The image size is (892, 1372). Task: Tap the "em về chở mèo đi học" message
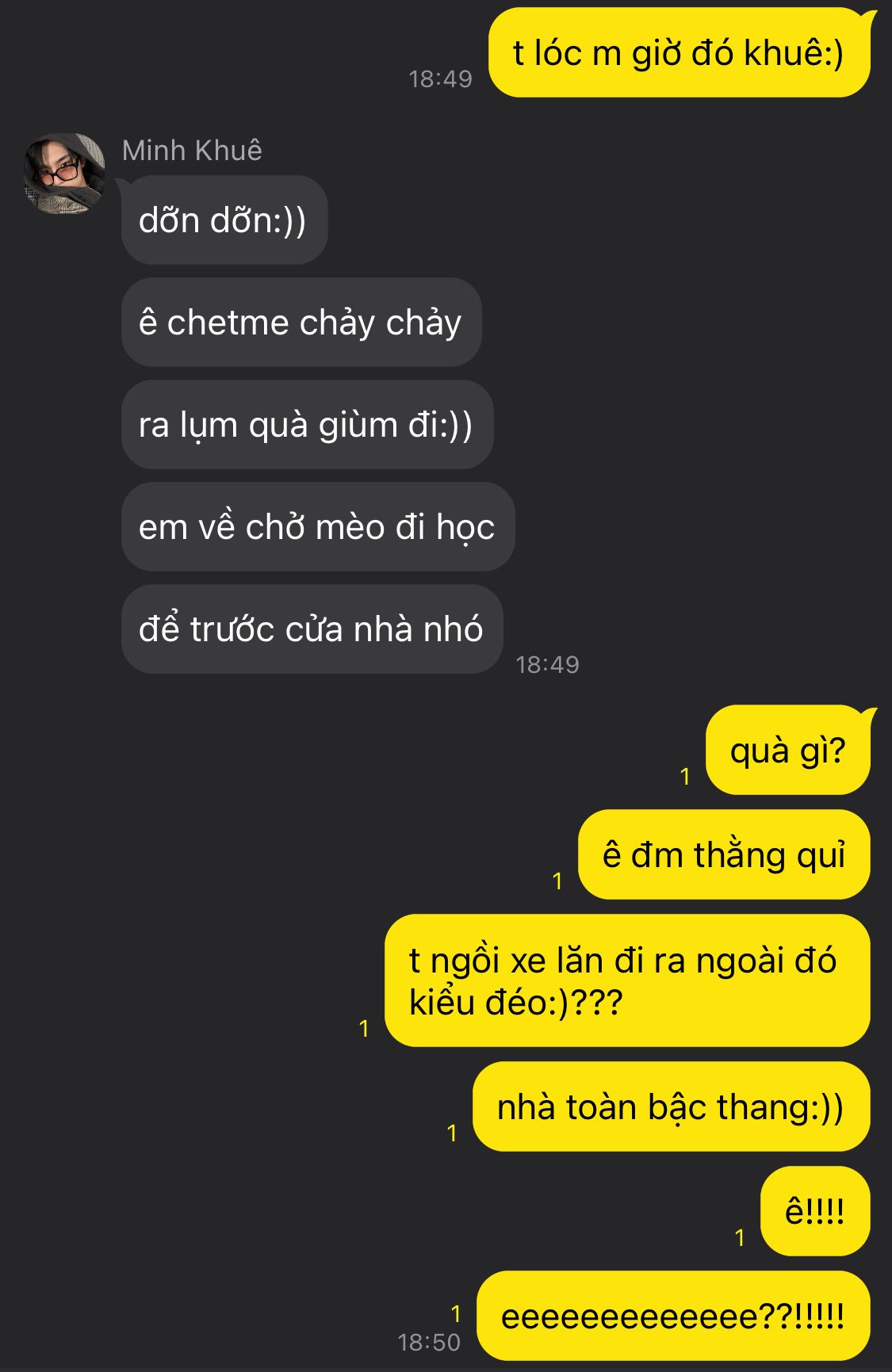[318, 526]
